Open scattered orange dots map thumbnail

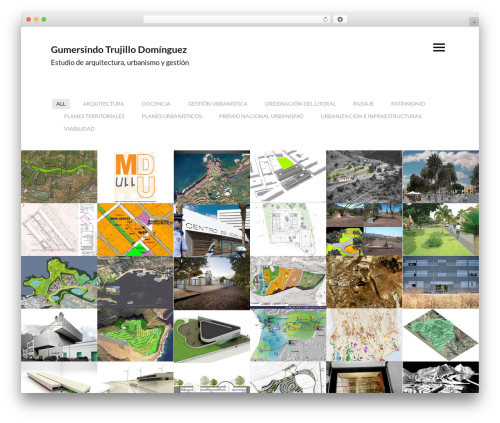click(x=364, y=335)
